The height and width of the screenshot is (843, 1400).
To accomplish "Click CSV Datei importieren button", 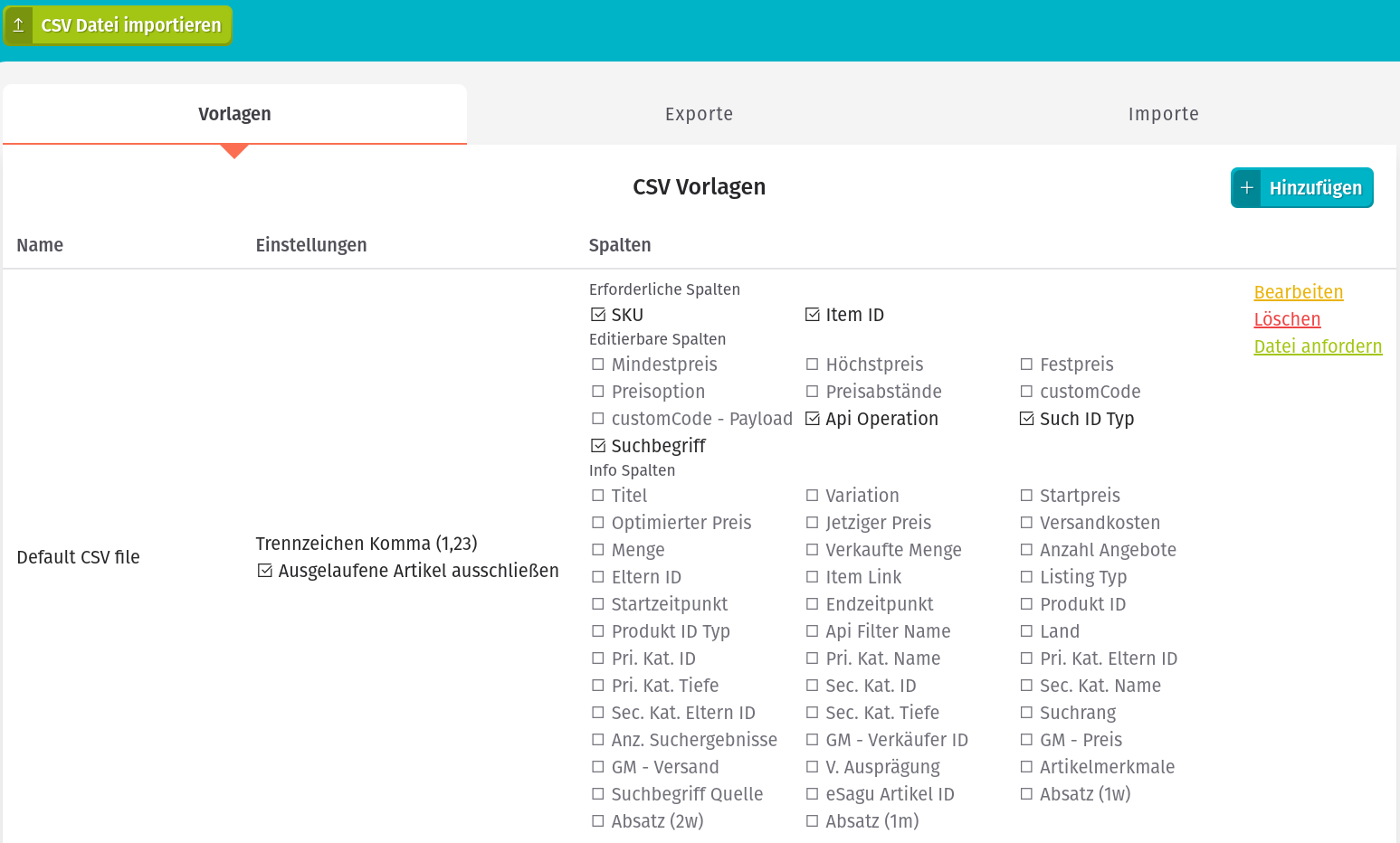I will tap(118, 25).
